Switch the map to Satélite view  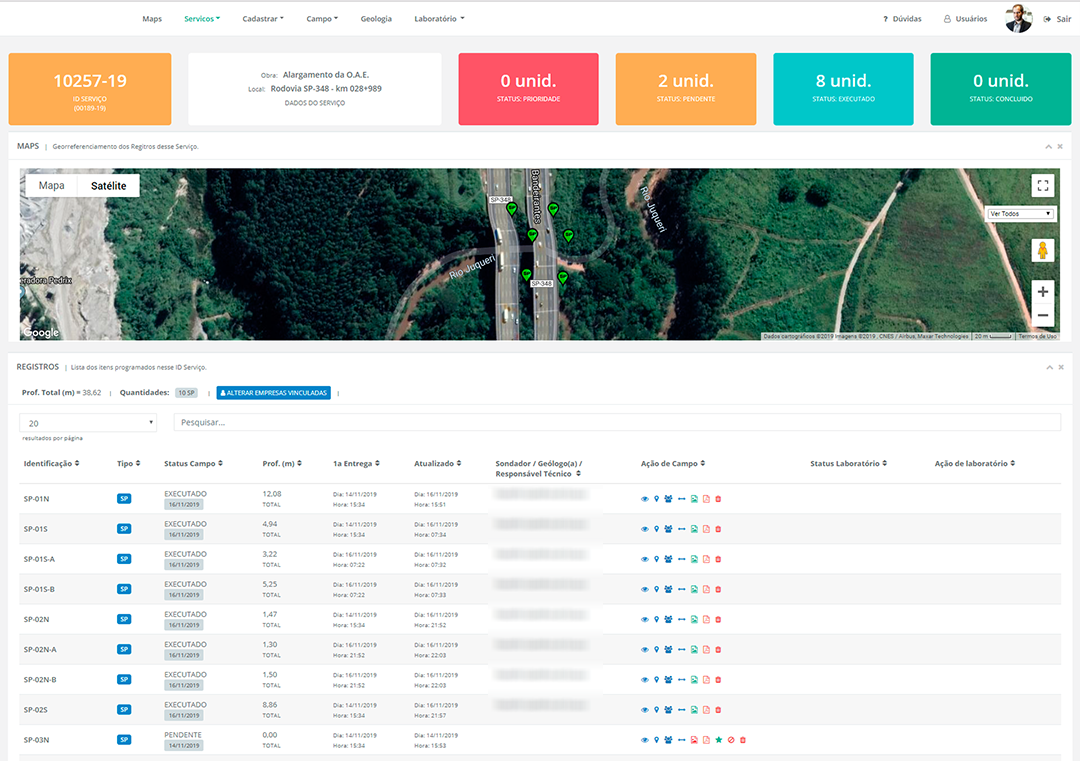[109, 186]
